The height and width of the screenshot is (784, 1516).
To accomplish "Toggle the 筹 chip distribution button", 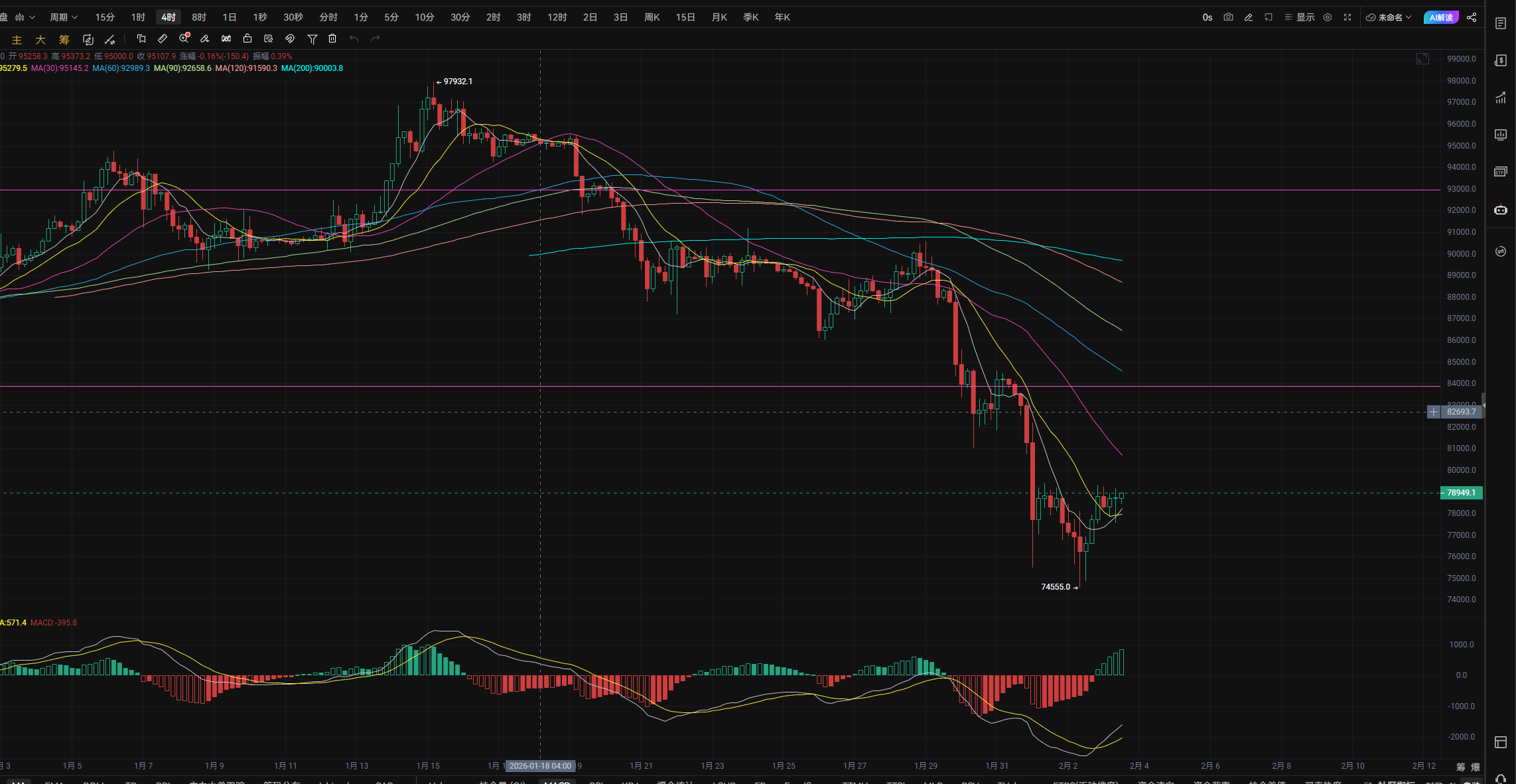I will (x=64, y=40).
